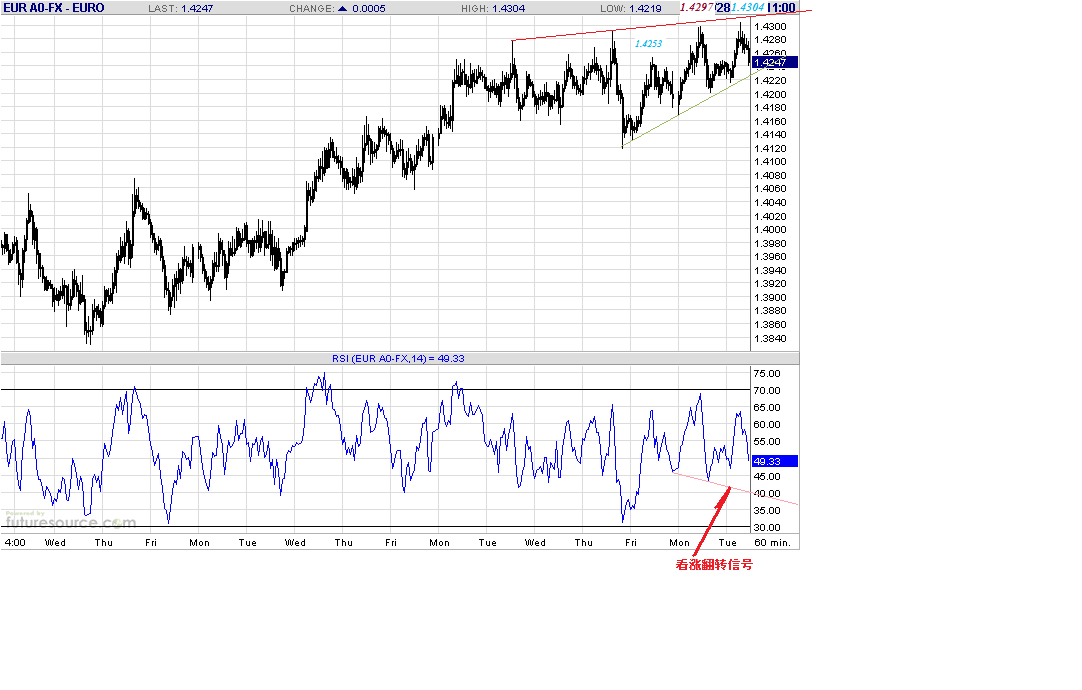Click the 1.4220 price axis label
This screenshot has width=1082, height=690.
[x=770, y=81]
